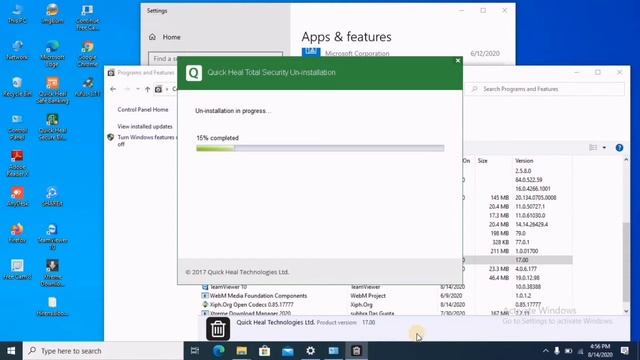Launch SHAREit desktop shortcut
The height and width of the screenshot is (360, 640).
(x=52, y=196)
